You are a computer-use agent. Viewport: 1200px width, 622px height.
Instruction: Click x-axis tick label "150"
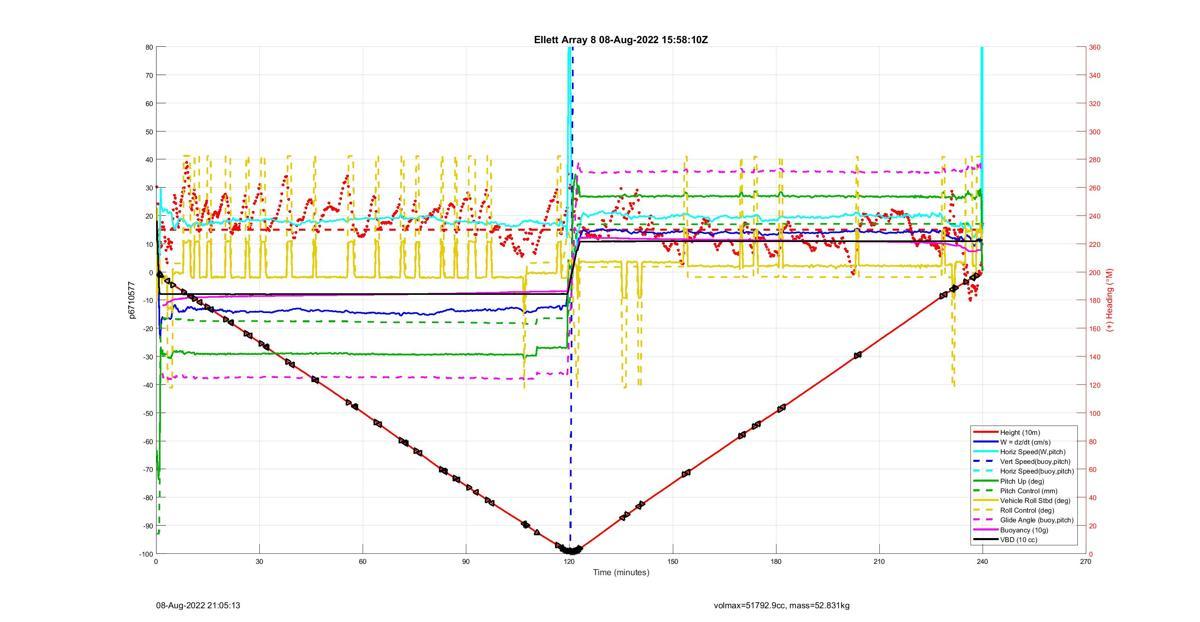pos(673,562)
